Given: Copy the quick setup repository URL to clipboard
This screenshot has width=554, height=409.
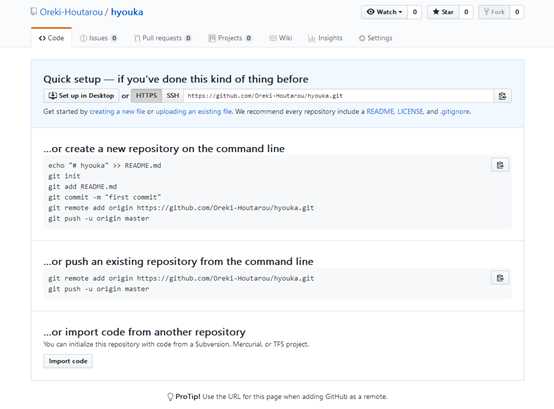Looking at the screenshot, I should click(x=502, y=96).
